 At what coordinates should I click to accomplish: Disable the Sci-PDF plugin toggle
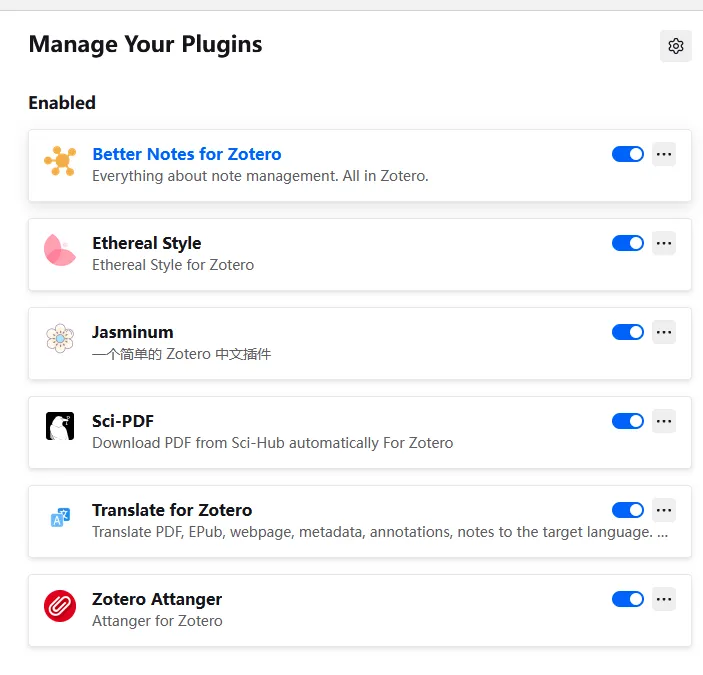pyautogui.click(x=628, y=421)
